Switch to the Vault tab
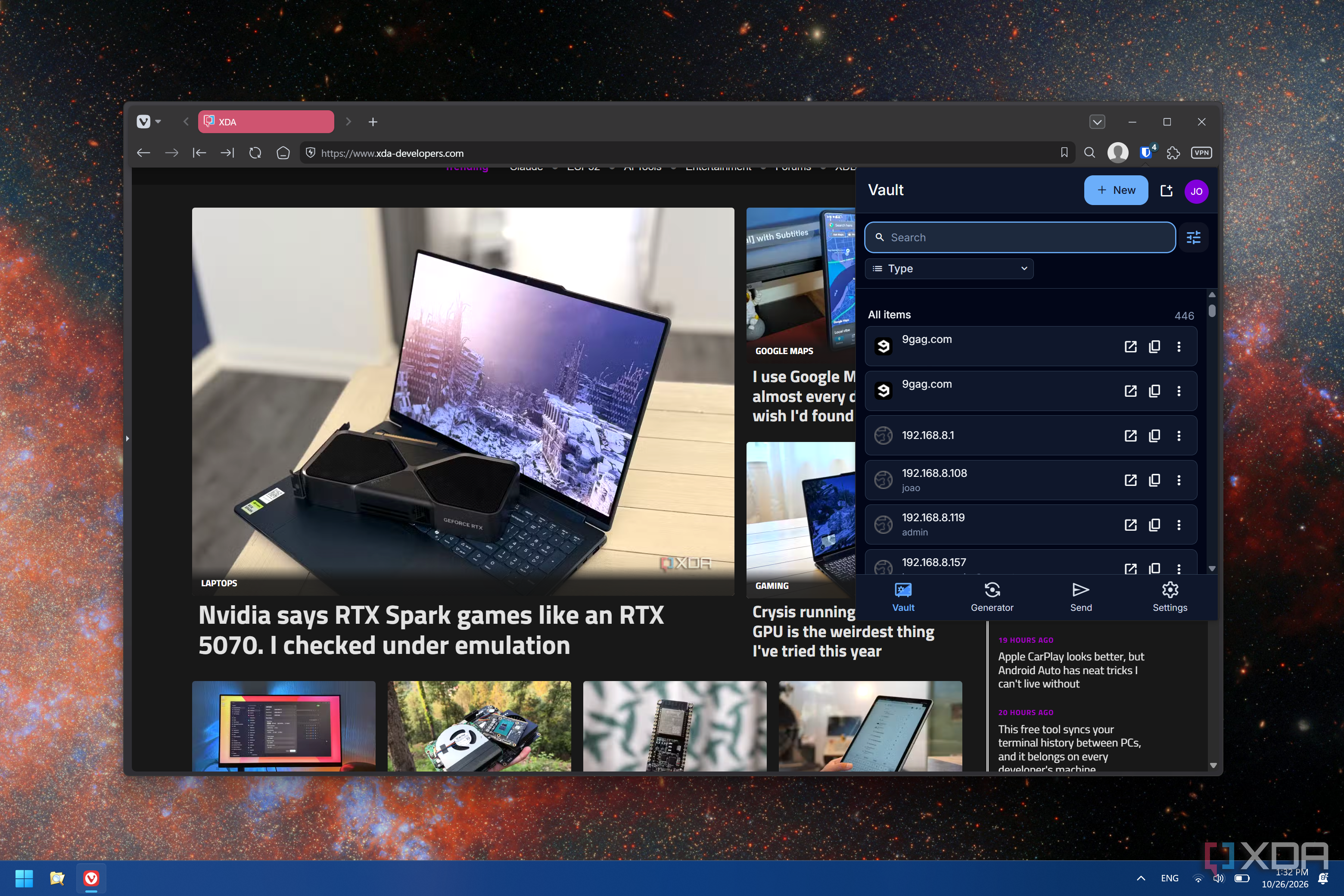1344x896 pixels. [903, 597]
